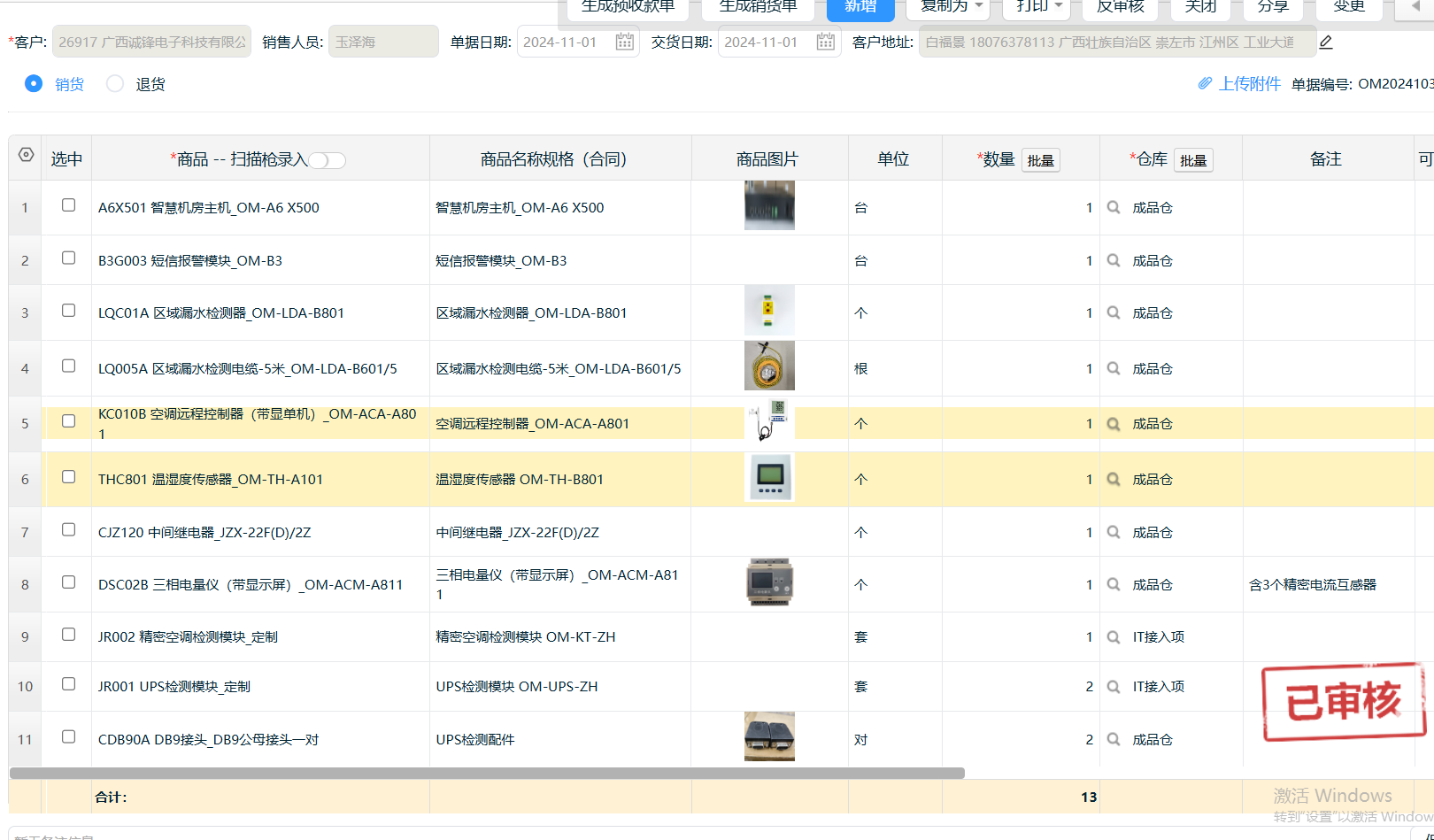Viewport: 1434px width, 840px height.
Task: Select the 销货 radio button
Action: 34,83
